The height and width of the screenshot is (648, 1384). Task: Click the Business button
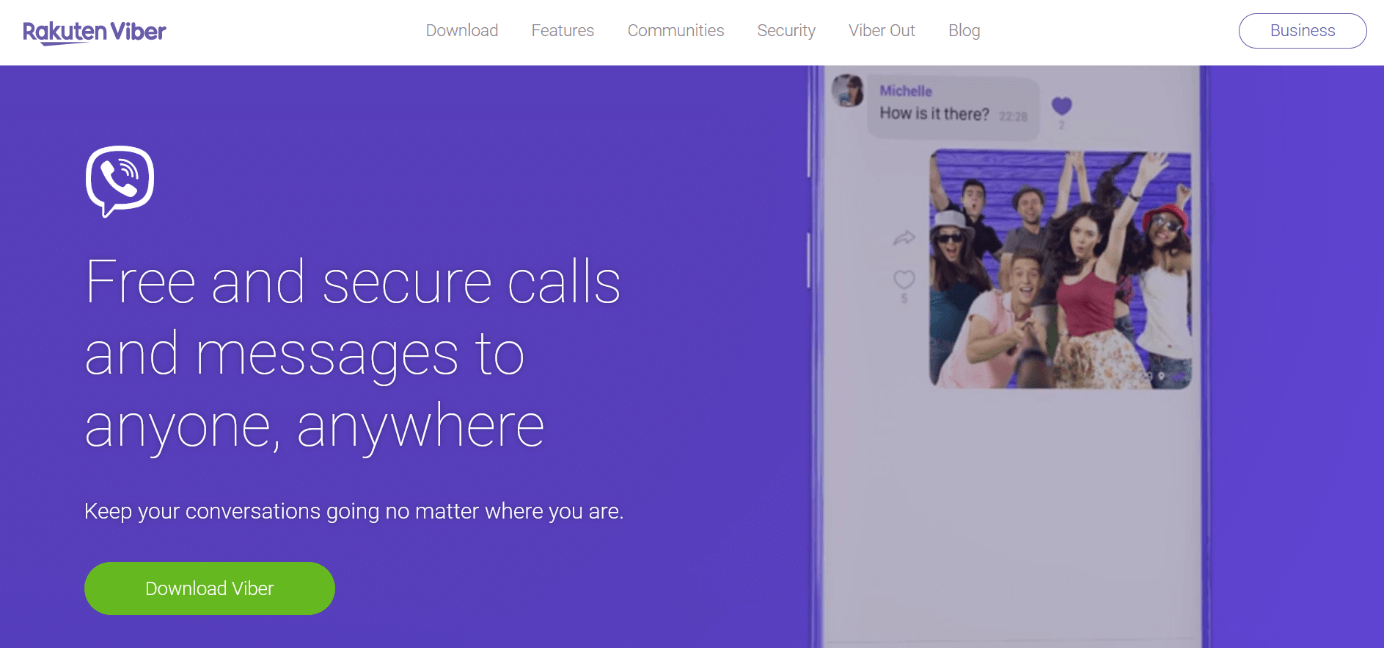pos(1302,30)
